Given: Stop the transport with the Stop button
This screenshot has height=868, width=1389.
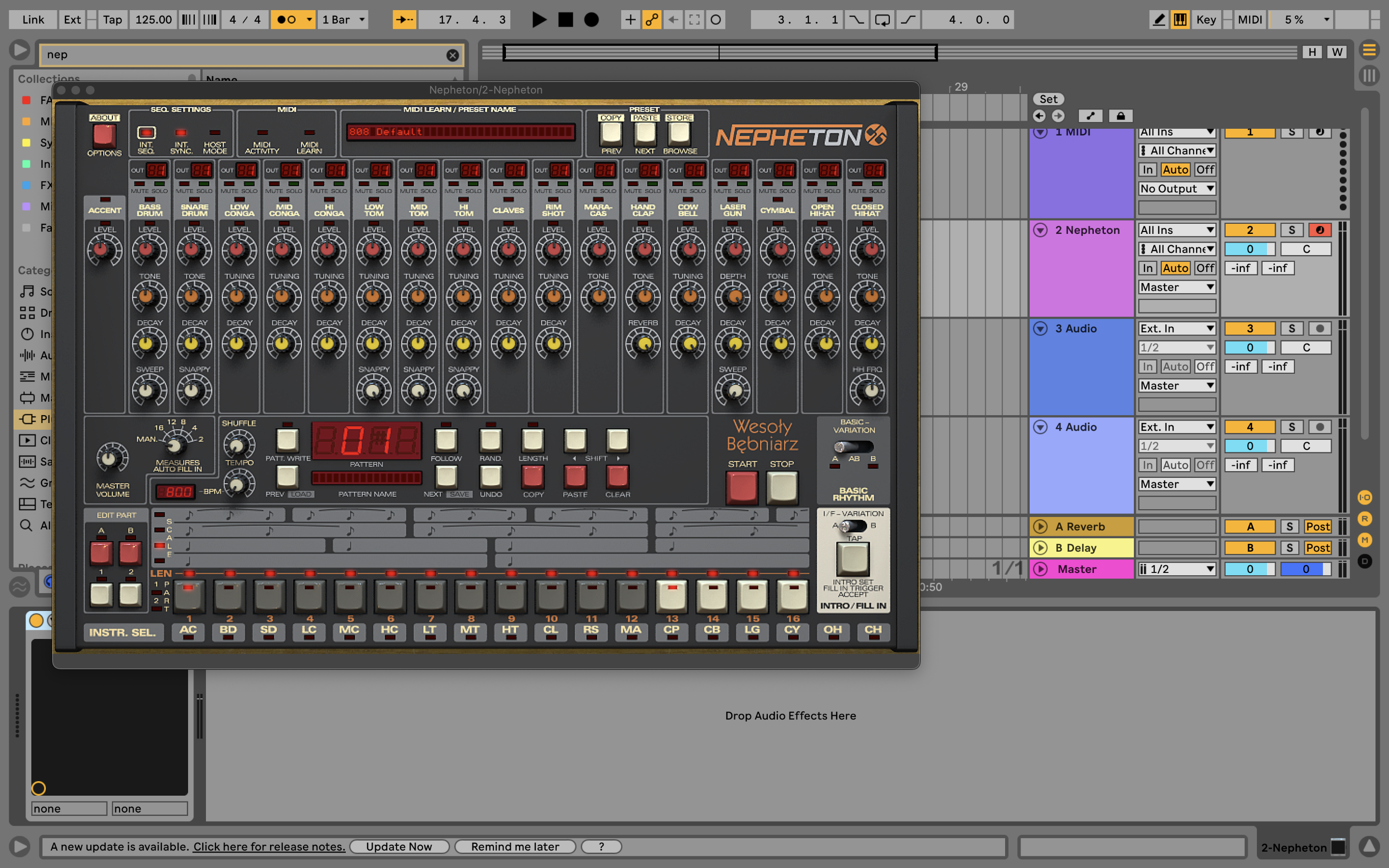Looking at the screenshot, I should pyautogui.click(x=565, y=19).
